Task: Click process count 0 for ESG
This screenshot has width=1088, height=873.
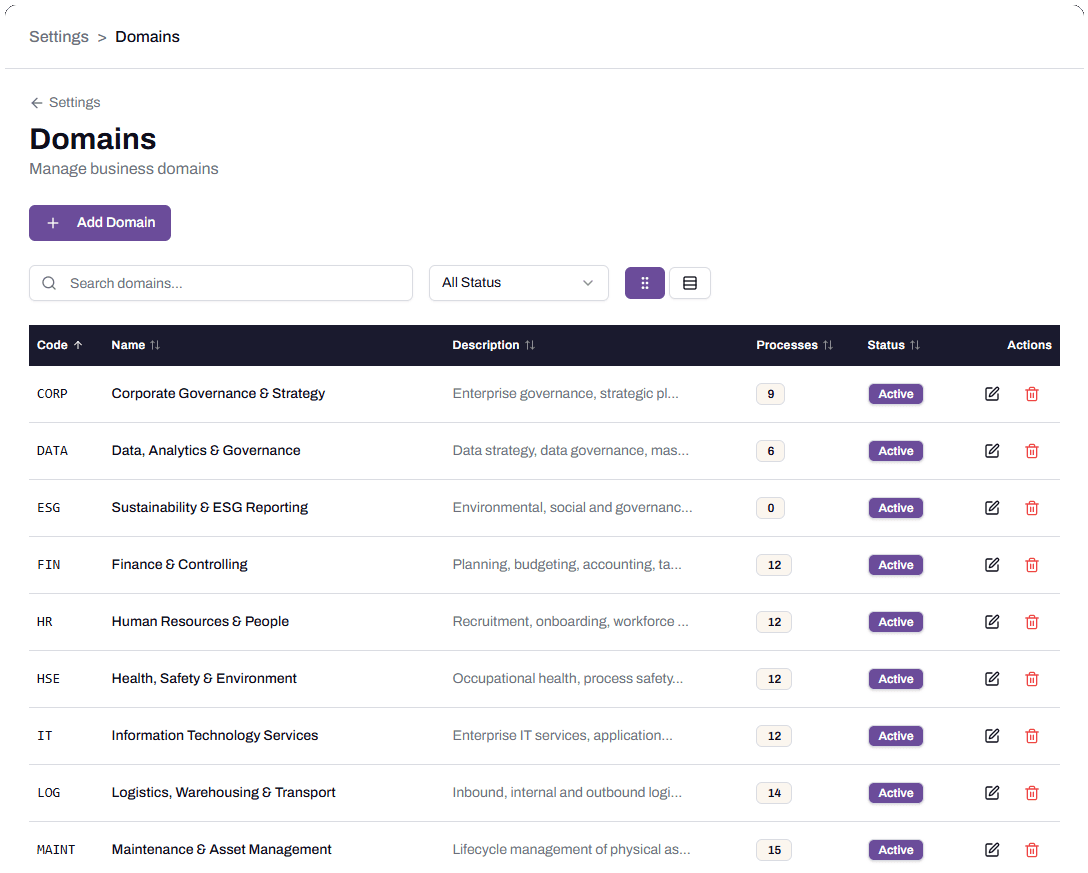Action: (x=770, y=507)
